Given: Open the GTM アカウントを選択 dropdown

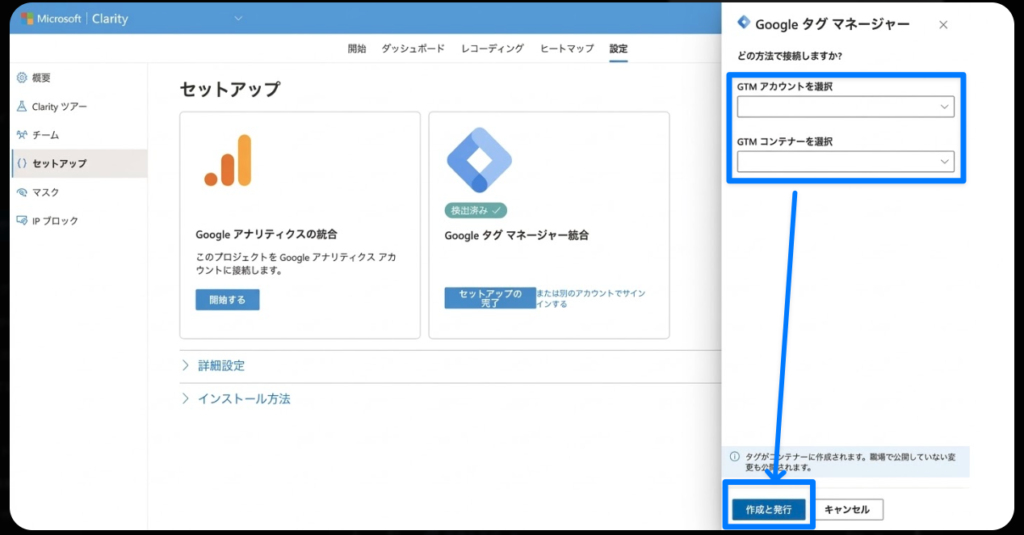Looking at the screenshot, I should (845, 107).
